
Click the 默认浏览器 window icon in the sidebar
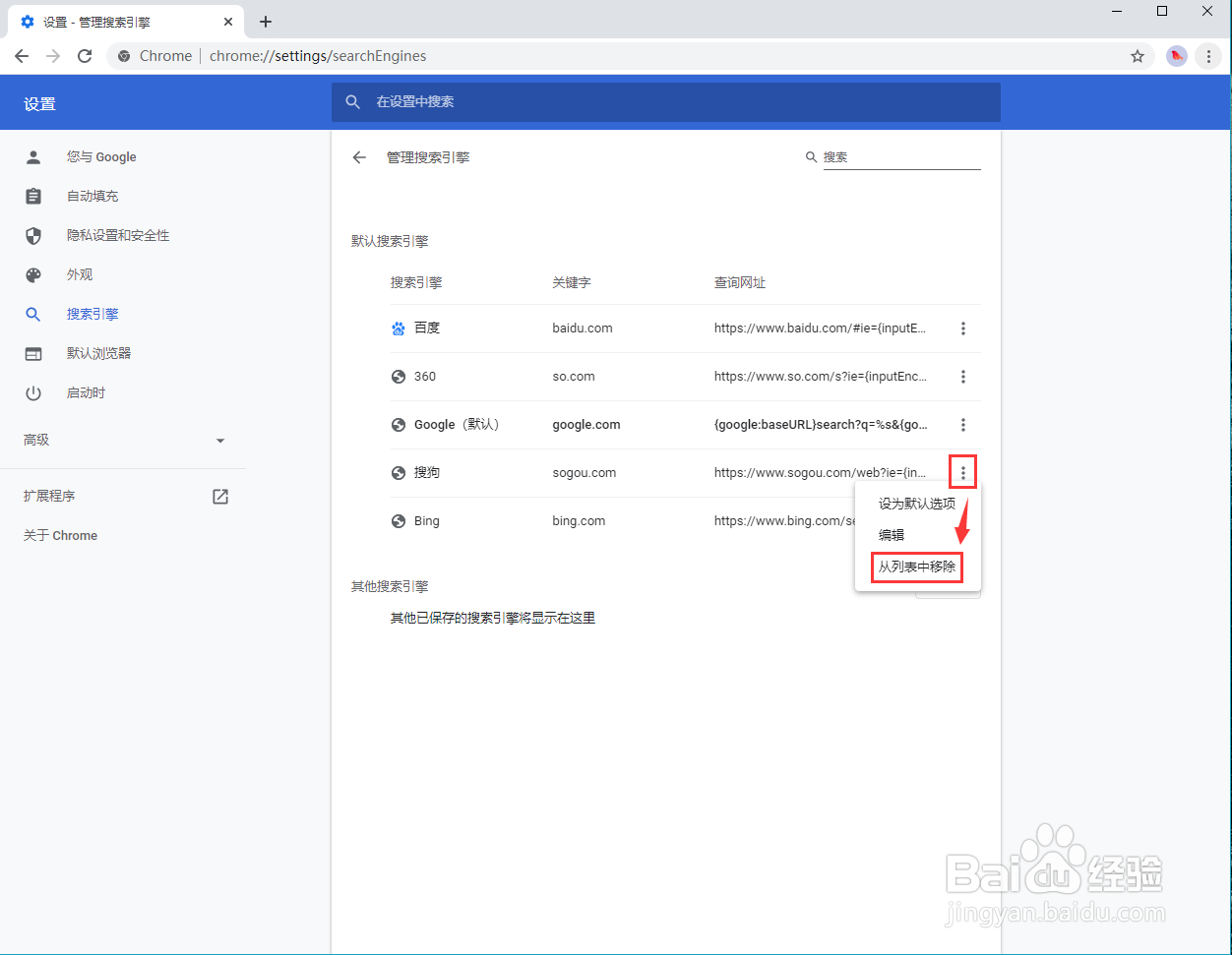coord(33,353)
